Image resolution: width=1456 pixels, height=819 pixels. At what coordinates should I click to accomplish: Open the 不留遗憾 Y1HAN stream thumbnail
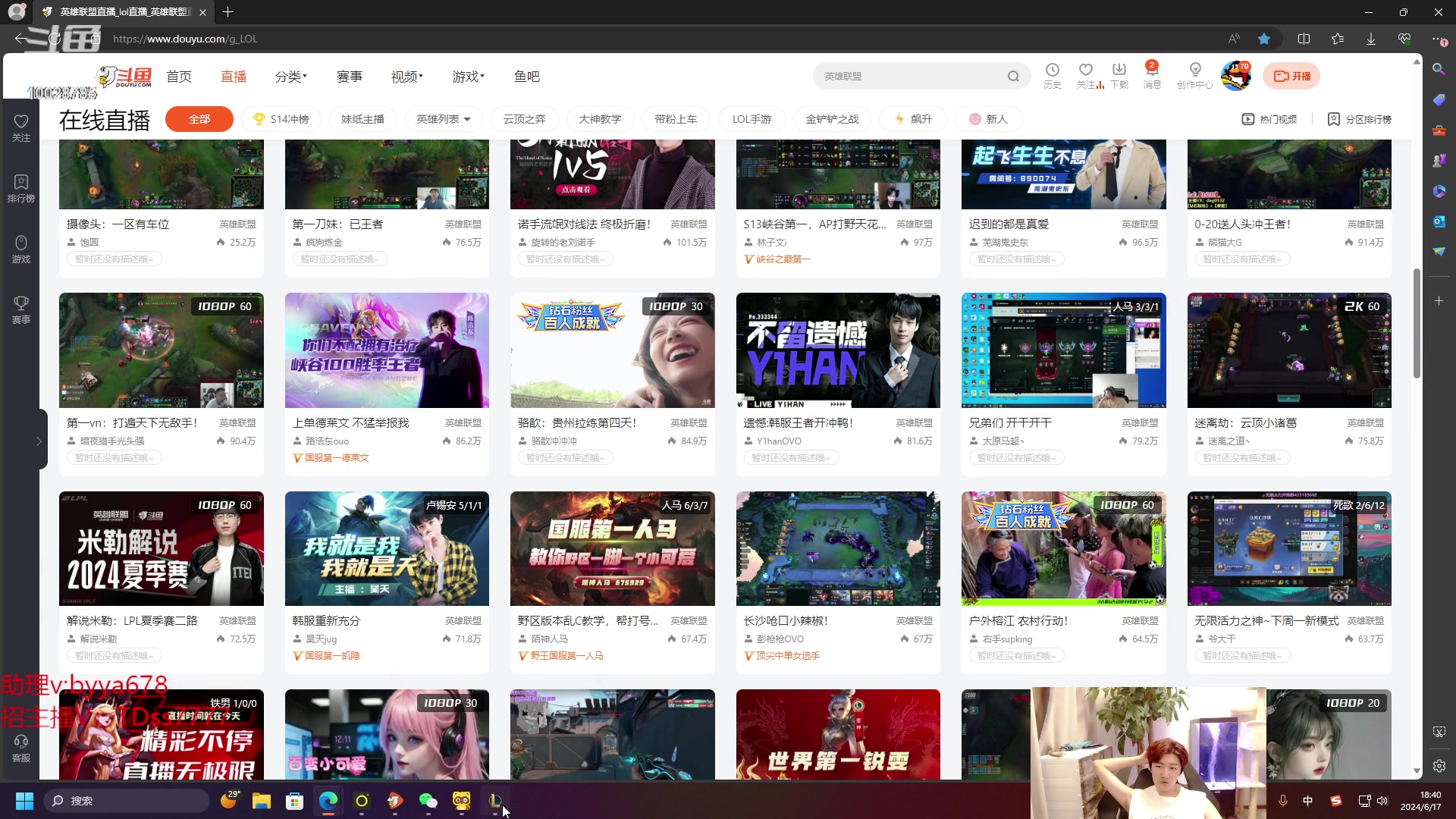838,350
